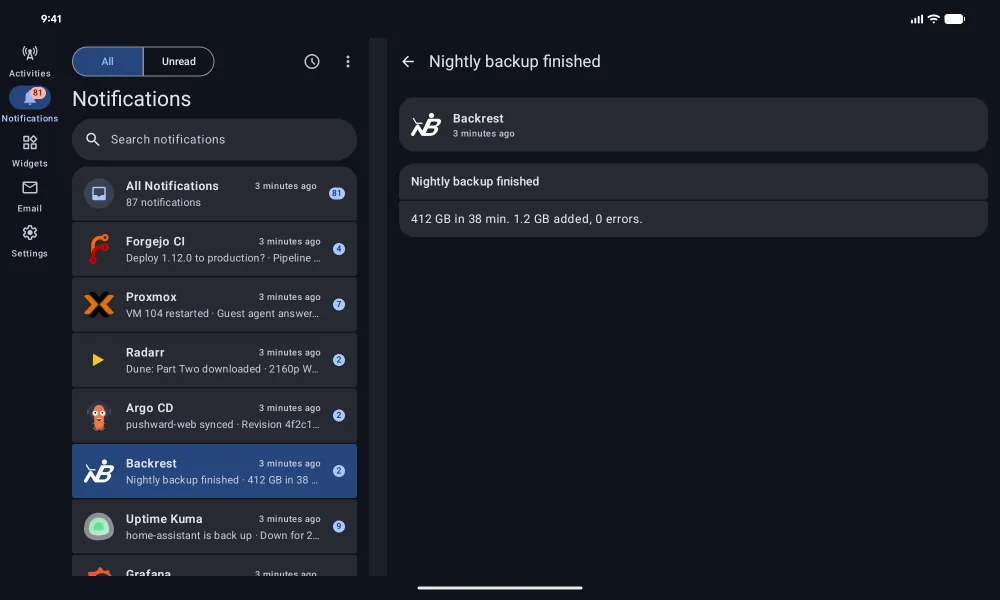Click 'Deploy 1.12.0 to production?' preview text
The image size is (1000, 600).
coord(195,258)
